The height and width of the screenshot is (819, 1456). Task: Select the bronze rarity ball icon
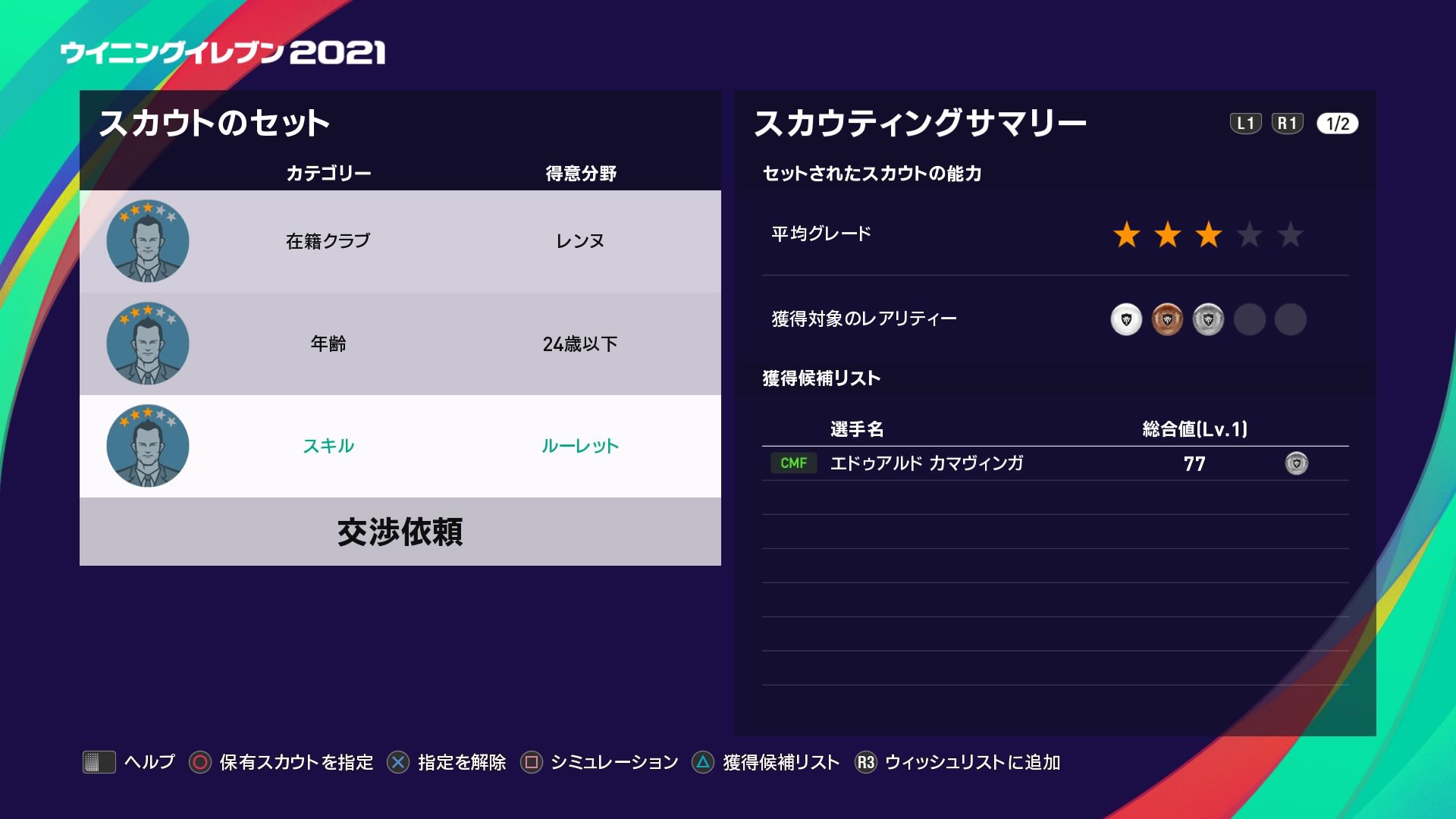(x=1167, y=320)
